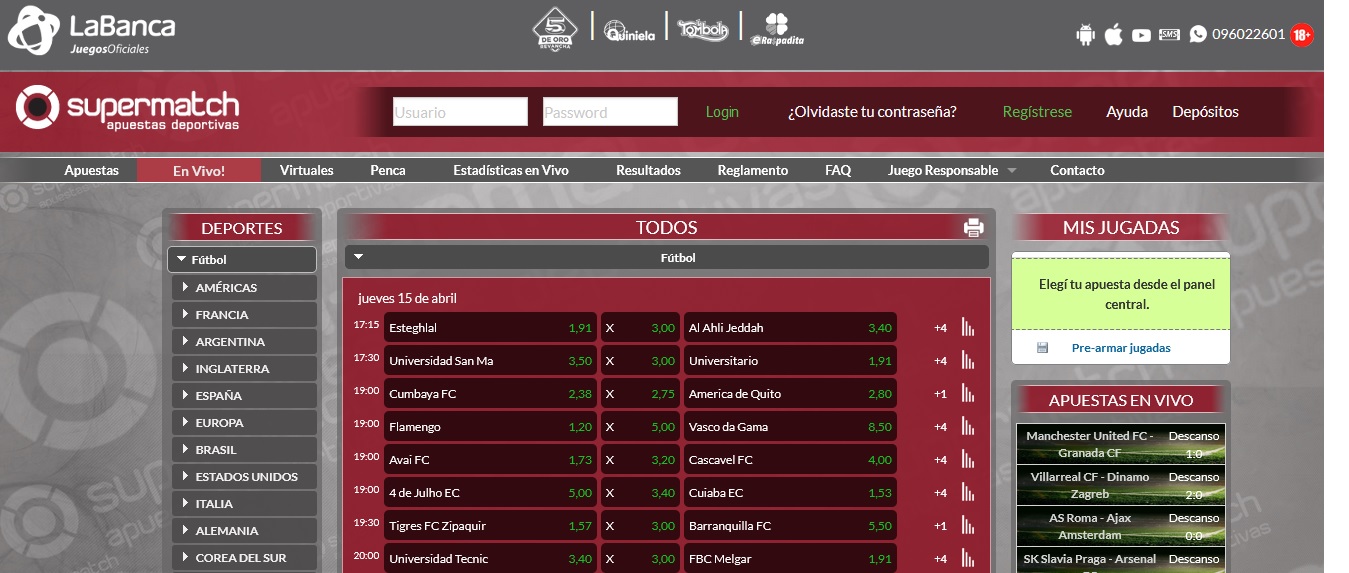1349x573 pixels.
Task: Switch to the En Vivo! tab
Action: click(x=199, y=171)
